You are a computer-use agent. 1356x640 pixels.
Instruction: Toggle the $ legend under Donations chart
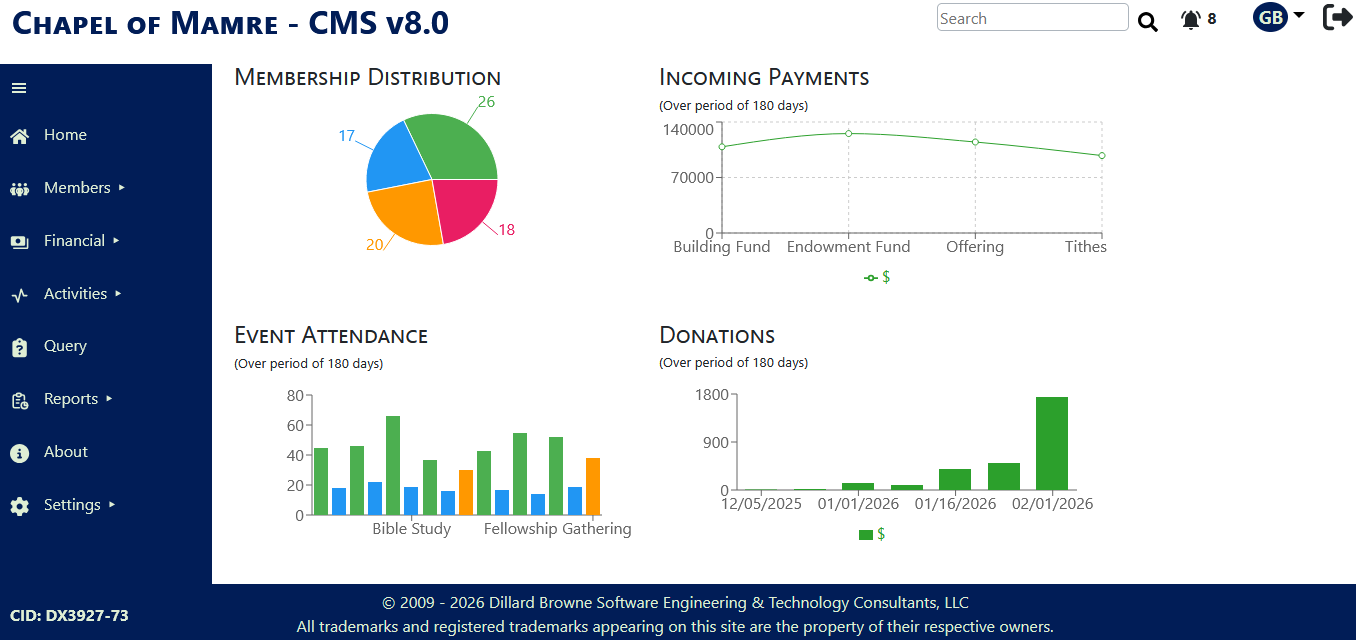pyautogui.click(x=872, y=534)
